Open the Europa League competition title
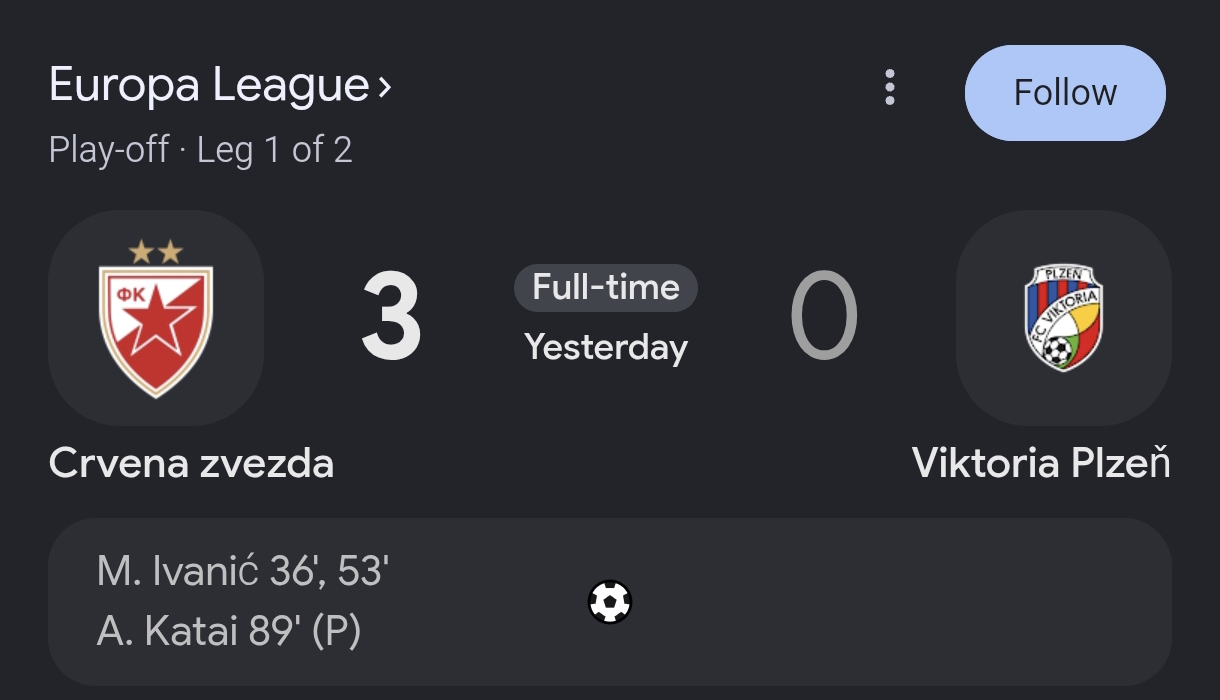 tap(209, 85)
